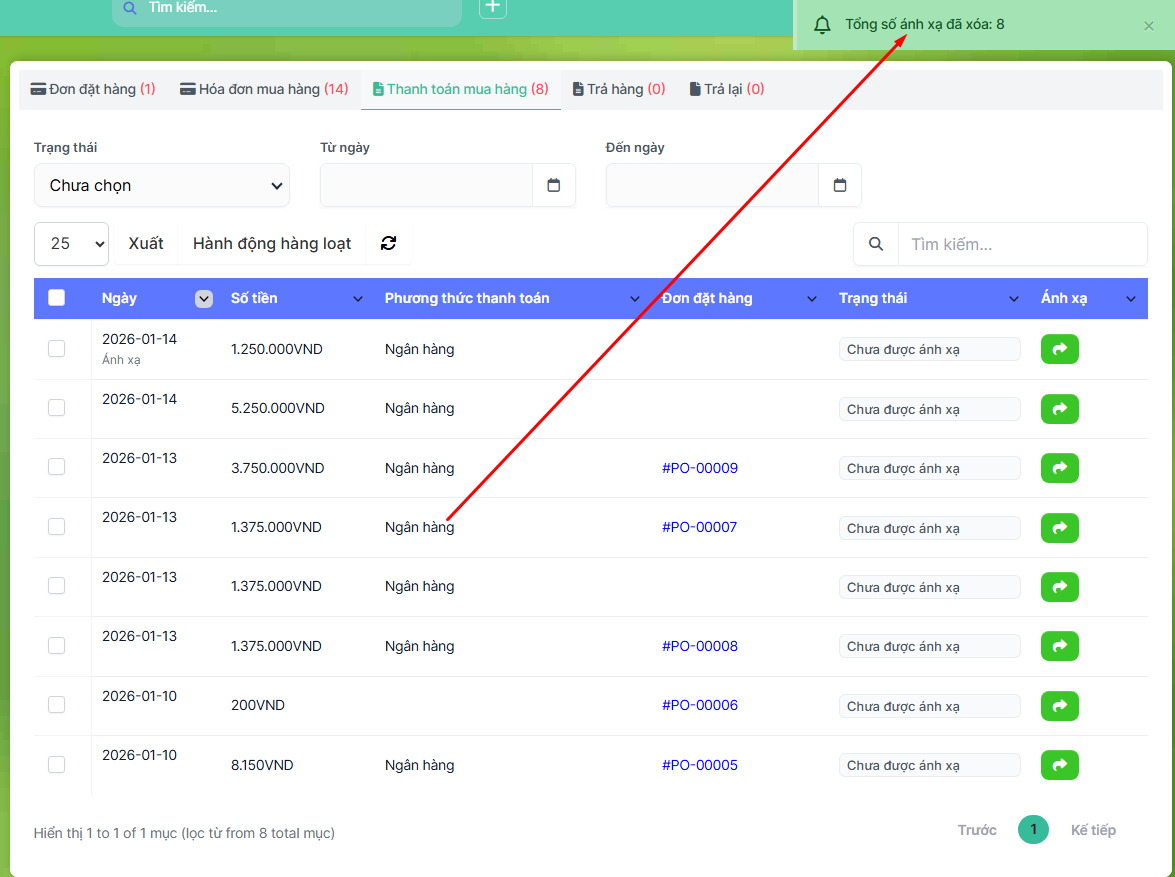This screenshot has height=877, width=1175.
Task: Click the green mapping arrow for 1.250.000VND row
Action: click(1059, 349)
